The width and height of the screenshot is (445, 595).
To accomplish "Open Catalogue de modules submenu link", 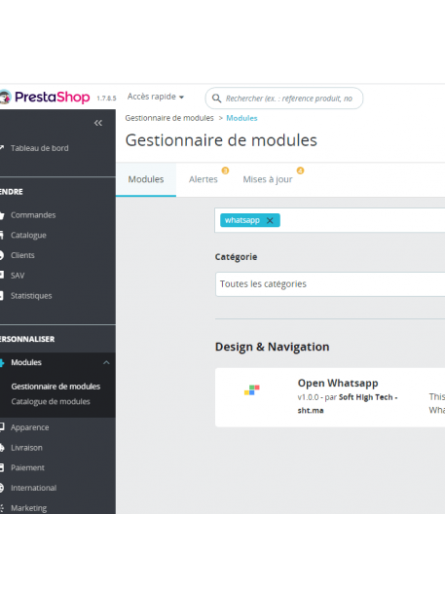I will click(50, 401).
